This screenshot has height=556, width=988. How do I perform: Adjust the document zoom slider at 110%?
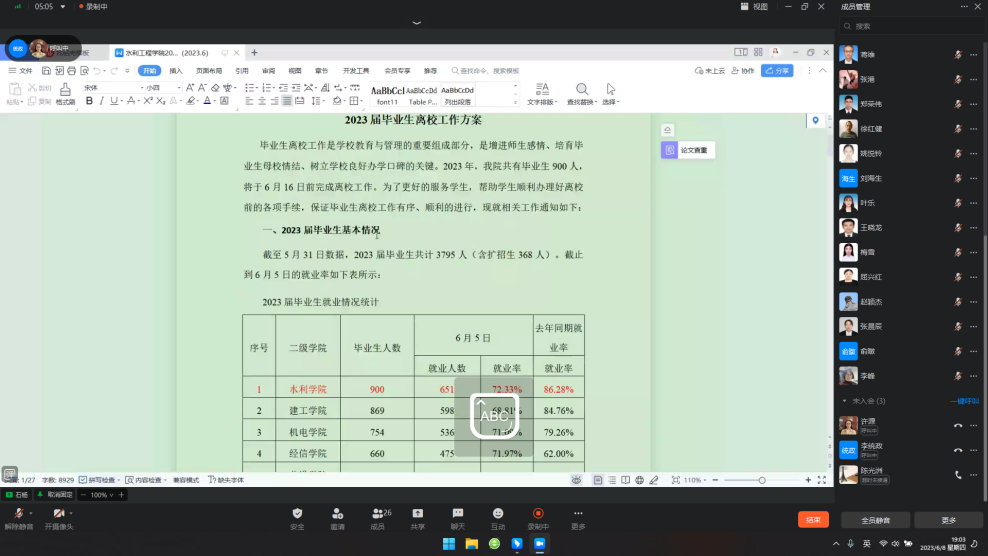(762, 480)
